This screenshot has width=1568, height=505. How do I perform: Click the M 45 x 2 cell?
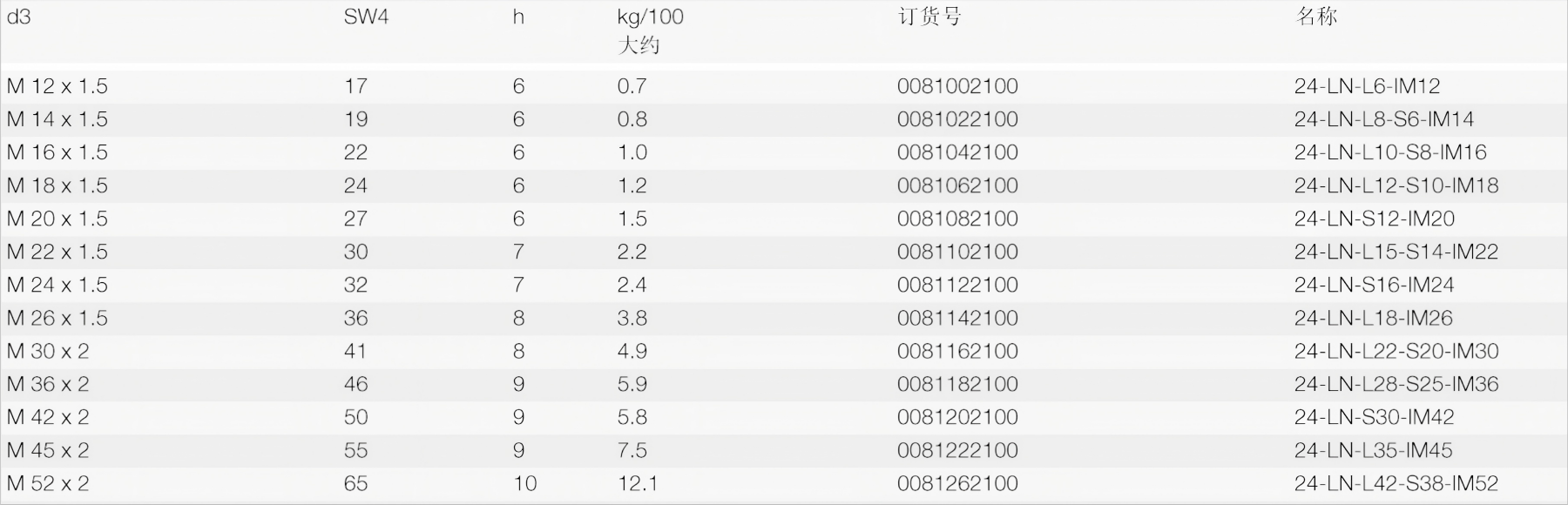click(48, 450)
